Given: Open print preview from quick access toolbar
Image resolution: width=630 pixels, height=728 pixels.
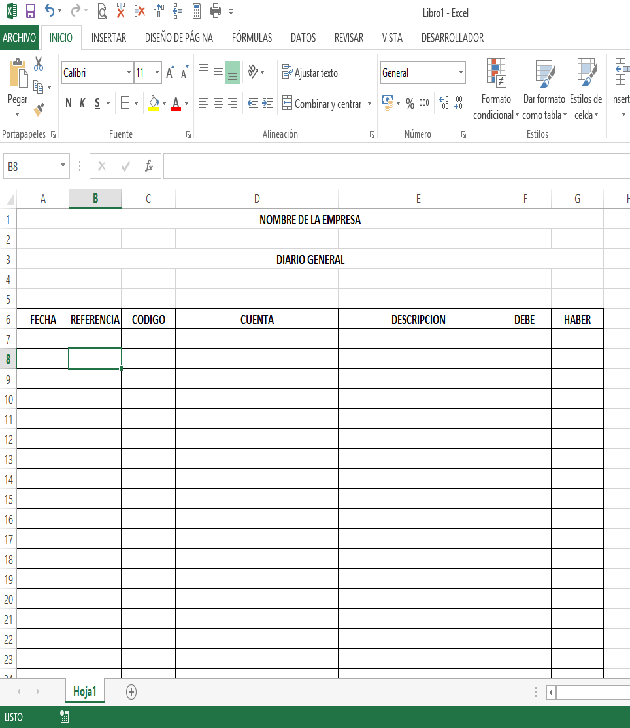Looking at the screenshot, I should pyautogui.click(x=102, y=11).
